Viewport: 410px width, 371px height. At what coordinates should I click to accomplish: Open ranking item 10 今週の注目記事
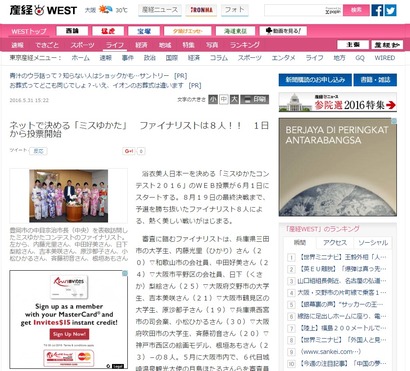(342, 363)
